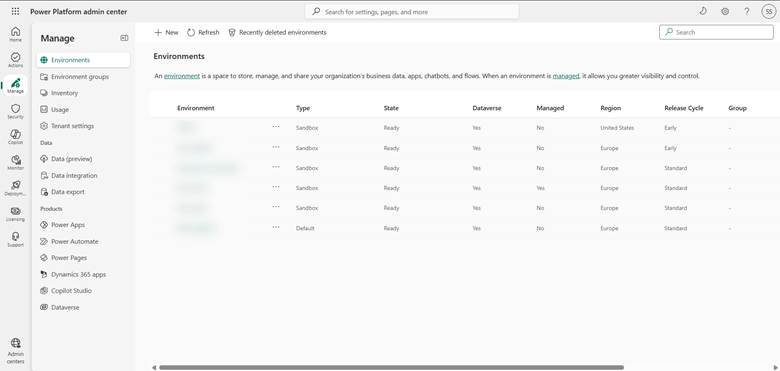
Task: Open more options for United States environment
Action: pos(276,127)
